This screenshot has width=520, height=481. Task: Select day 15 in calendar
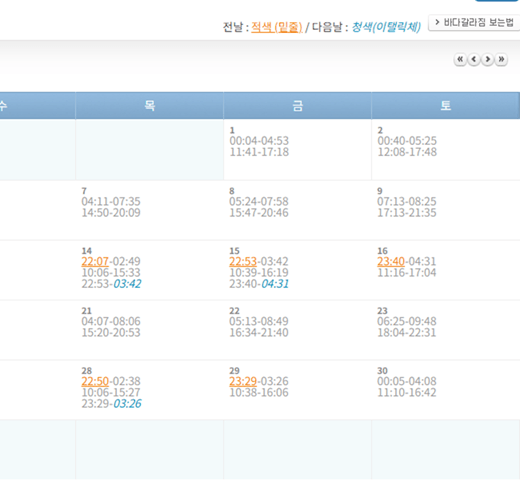coord(235,251)
